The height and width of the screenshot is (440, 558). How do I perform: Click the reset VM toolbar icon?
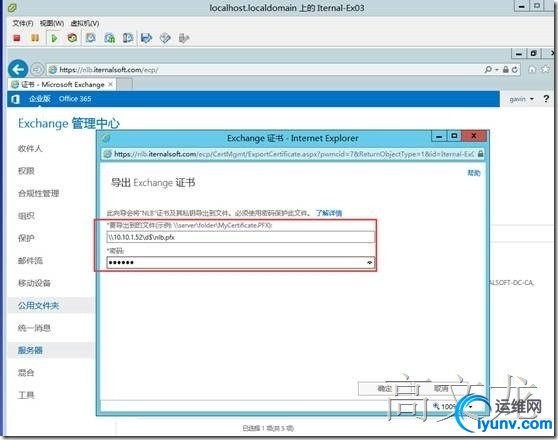pyautogui.click(x=72, y=38)
